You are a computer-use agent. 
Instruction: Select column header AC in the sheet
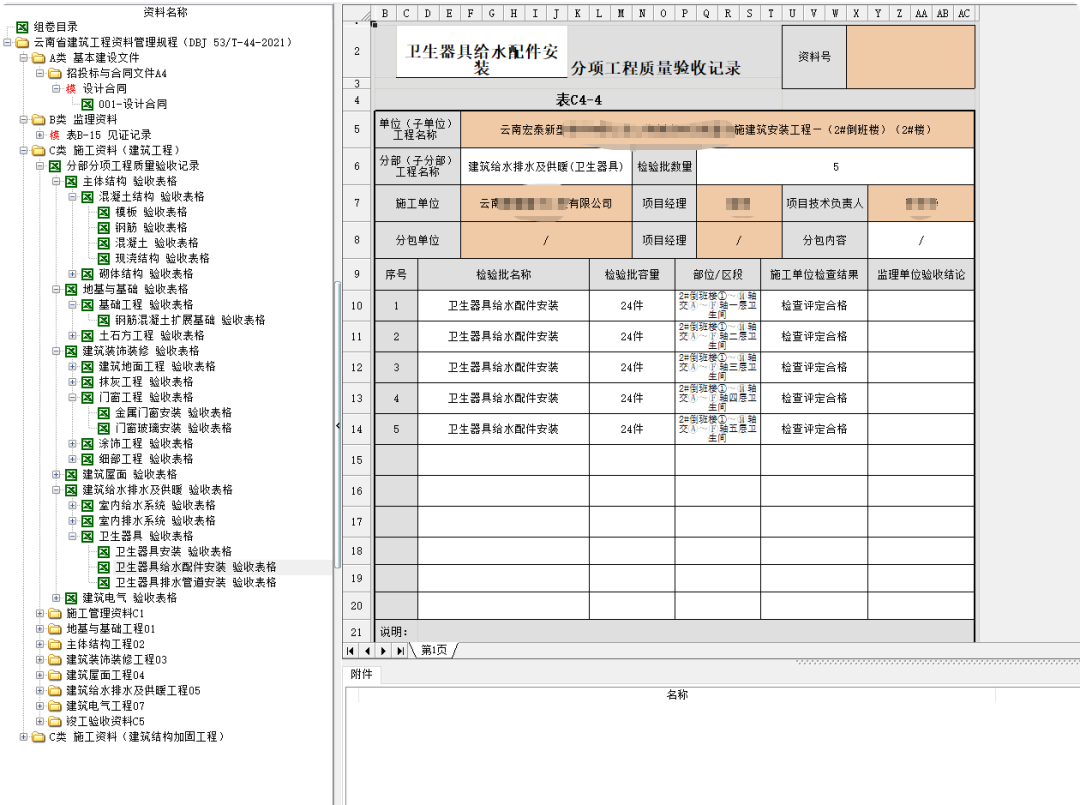tap(964, 13)
